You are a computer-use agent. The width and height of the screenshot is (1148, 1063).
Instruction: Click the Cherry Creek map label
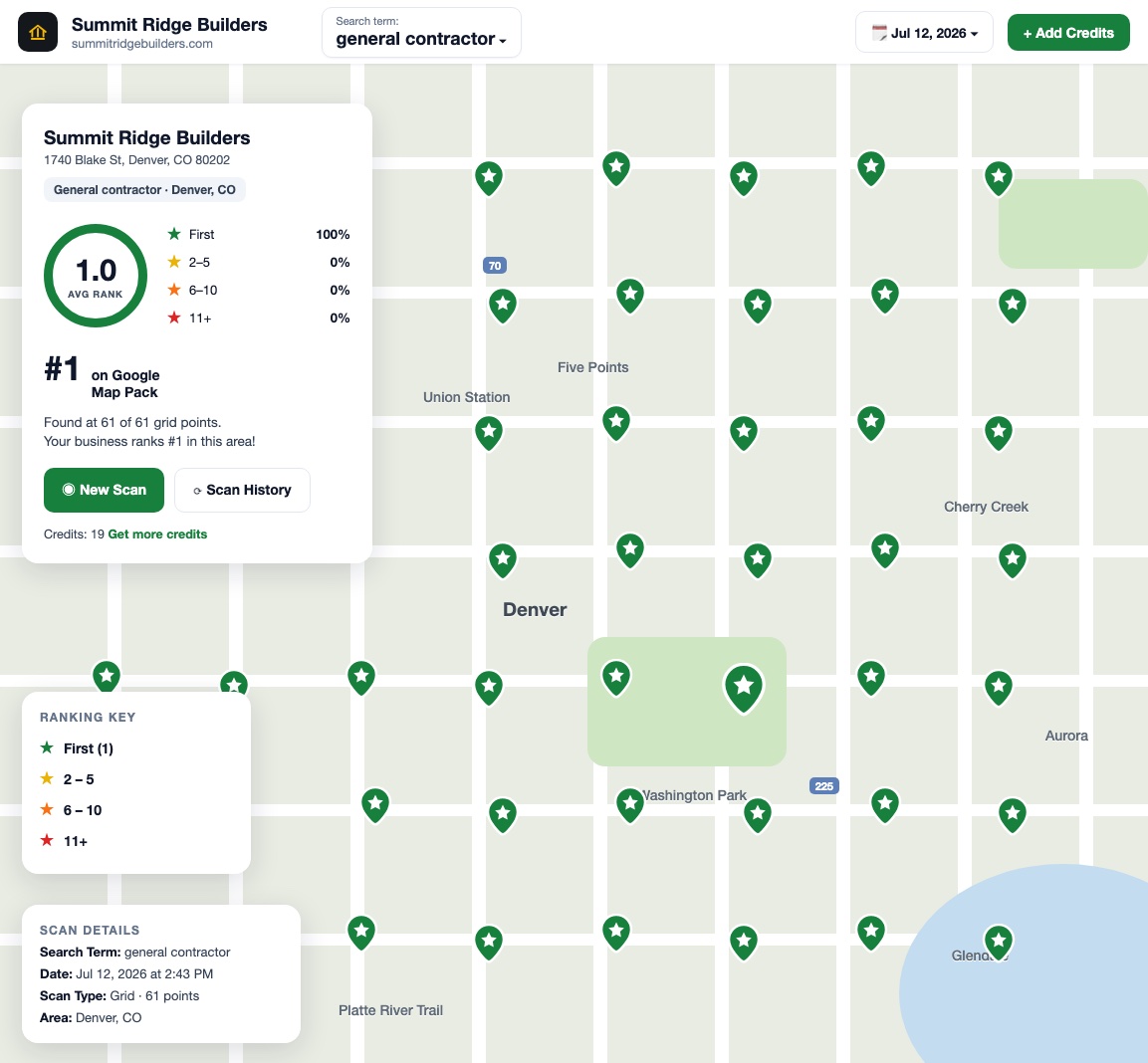[x=986, y=507]
